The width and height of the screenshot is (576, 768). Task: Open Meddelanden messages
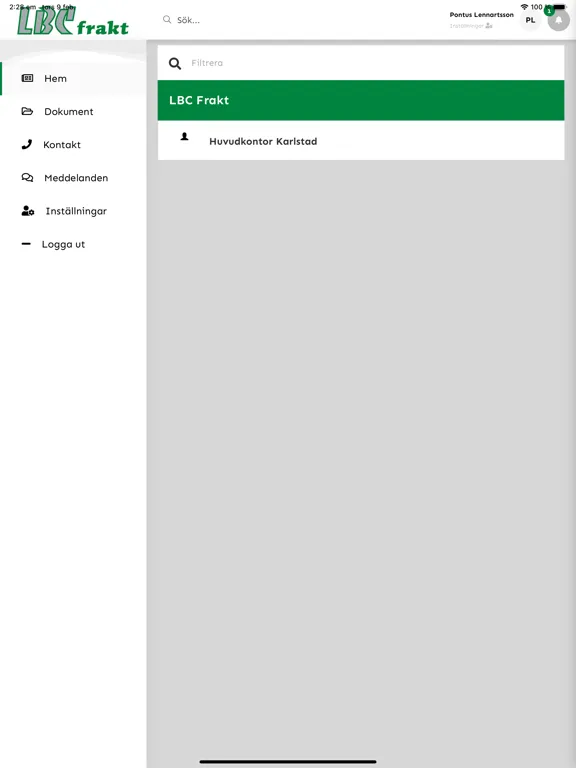[x=73, y=178]
